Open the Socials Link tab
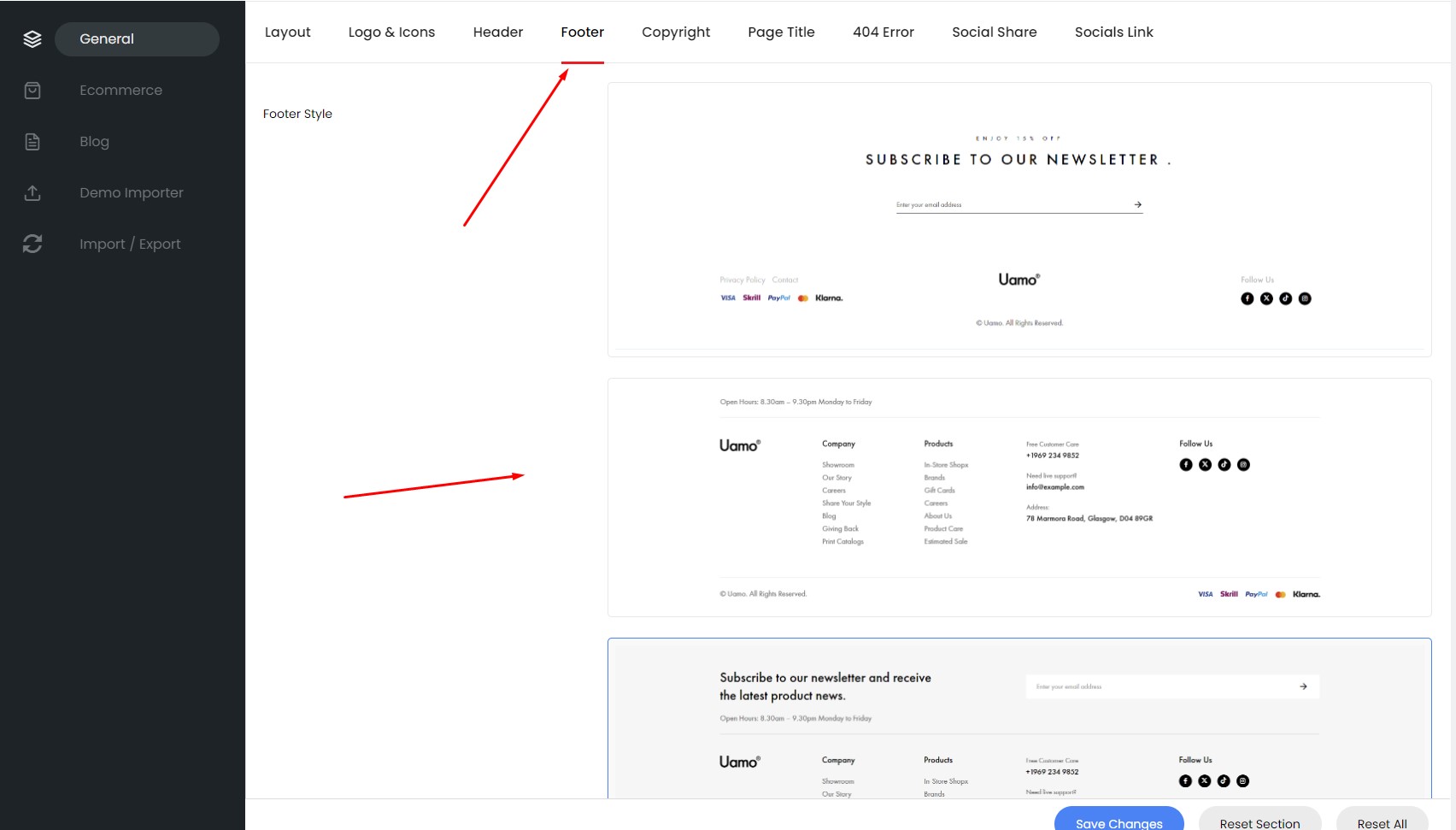This screenshot has height=830, width=1456. pos(1114,32)
